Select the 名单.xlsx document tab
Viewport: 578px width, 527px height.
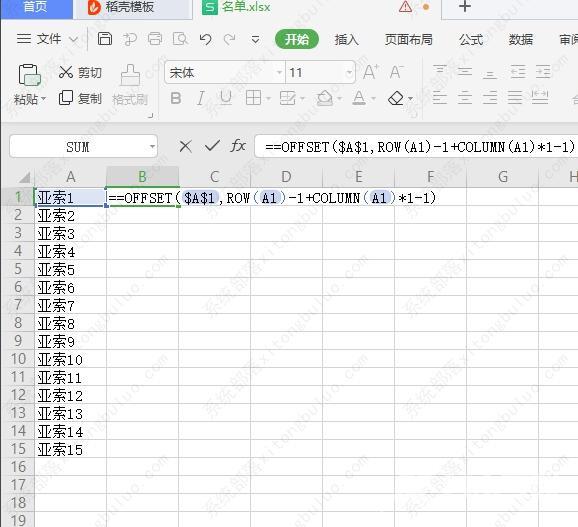coord(246,7)
